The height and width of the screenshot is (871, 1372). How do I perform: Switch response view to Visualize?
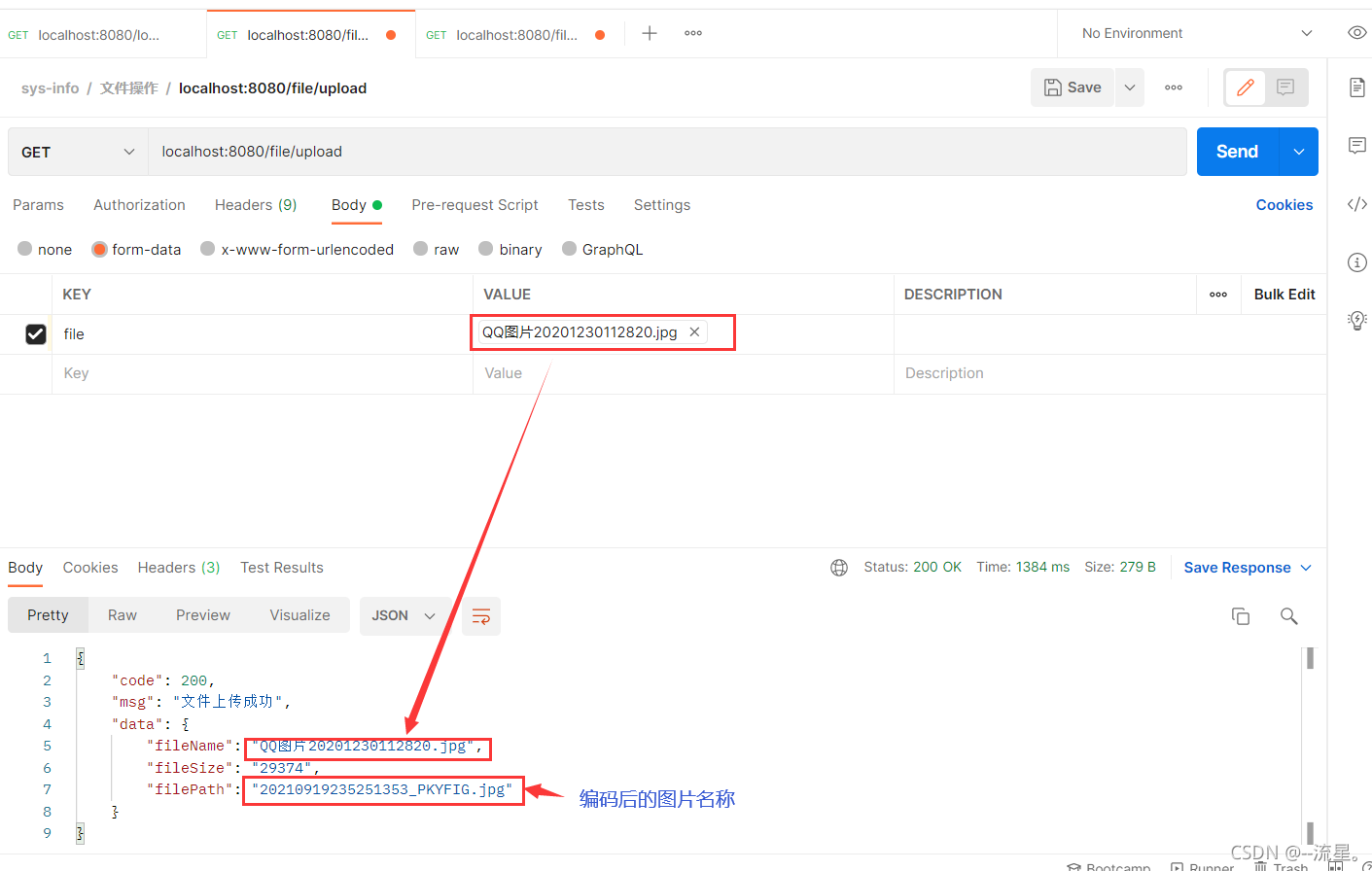click(299, 615)
